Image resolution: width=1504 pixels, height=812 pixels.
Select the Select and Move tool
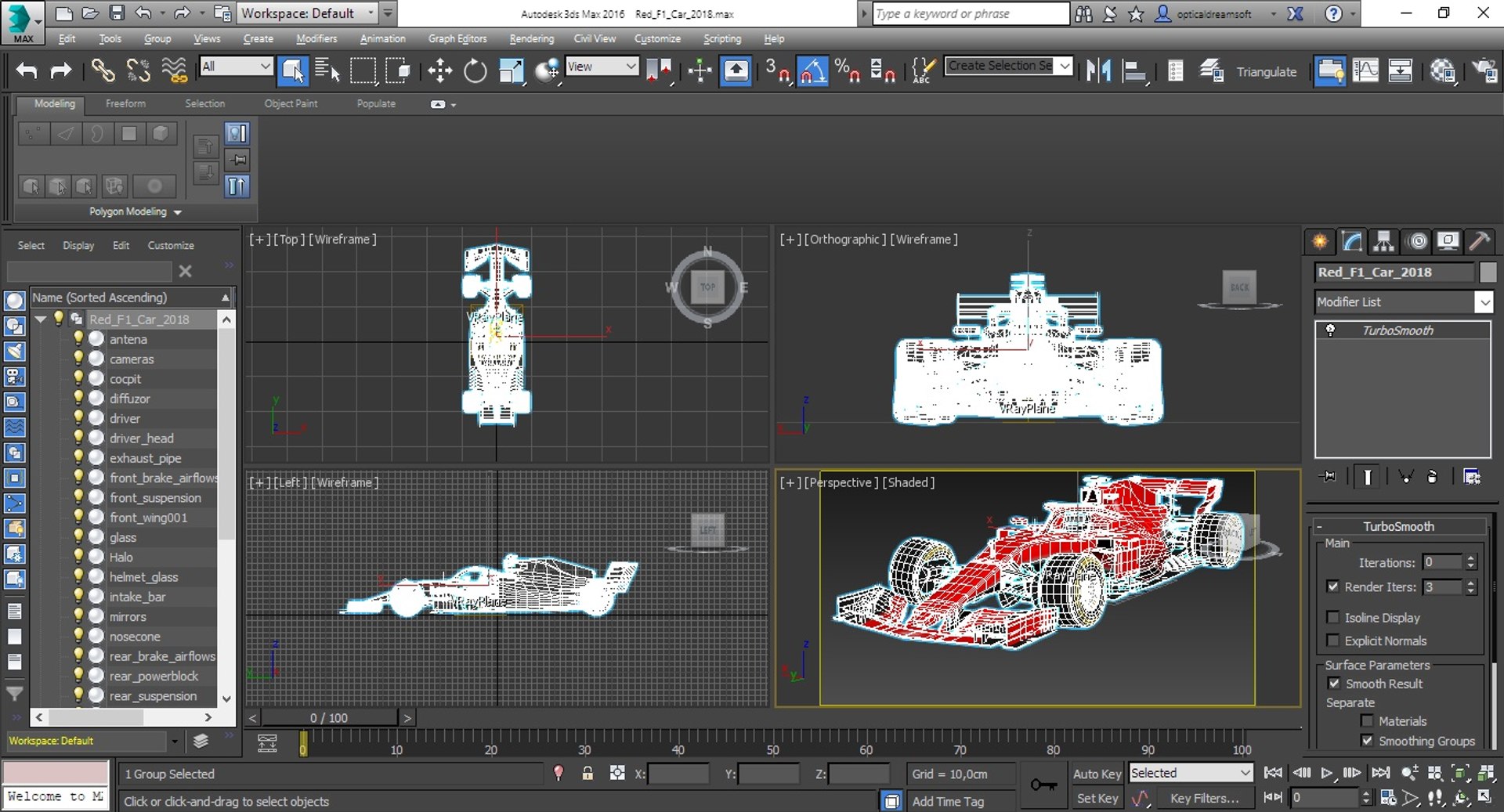[x=439, y=70]
